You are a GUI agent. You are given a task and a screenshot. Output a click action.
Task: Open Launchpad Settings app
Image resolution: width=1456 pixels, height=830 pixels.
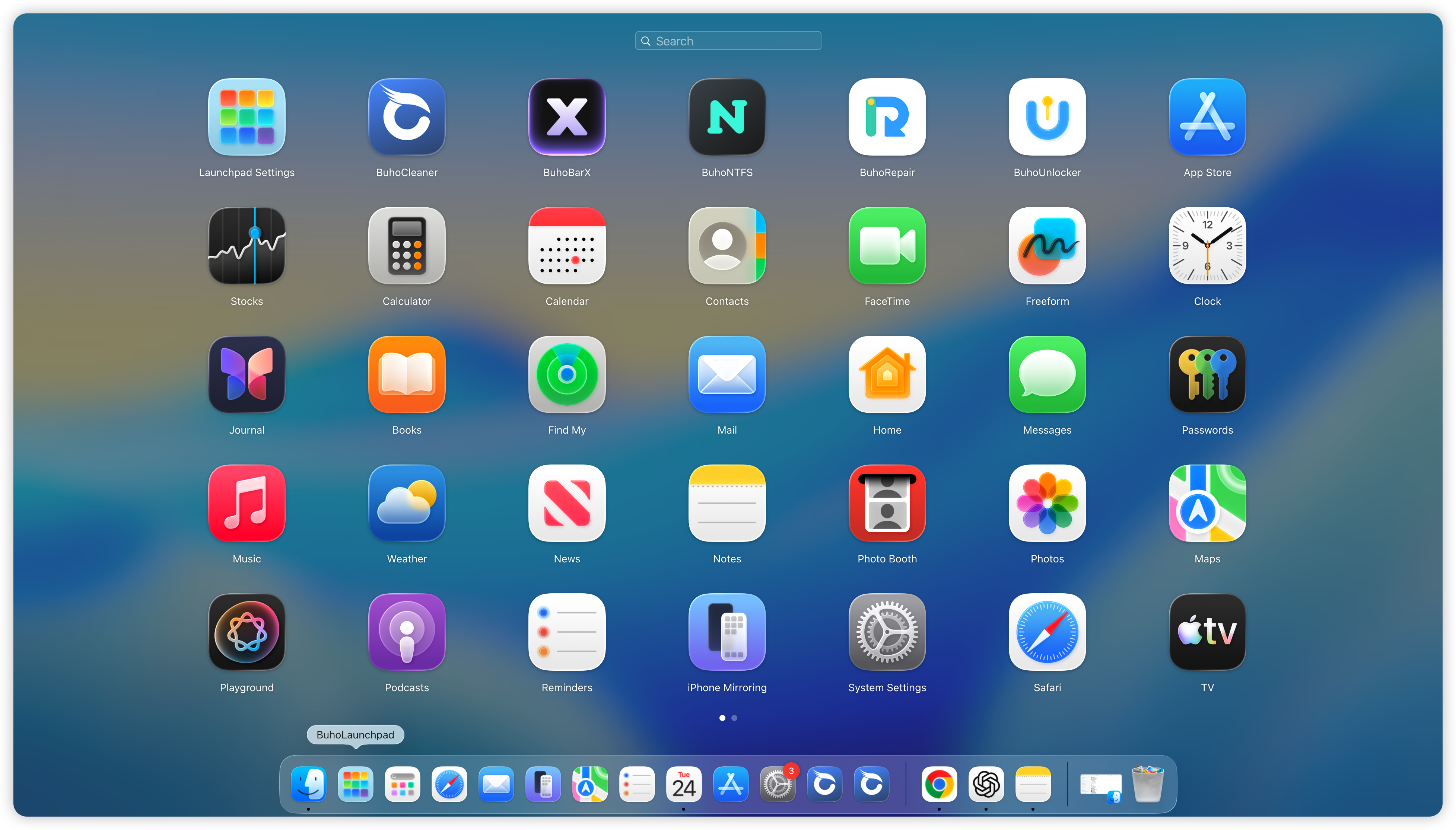coord(247,117)
